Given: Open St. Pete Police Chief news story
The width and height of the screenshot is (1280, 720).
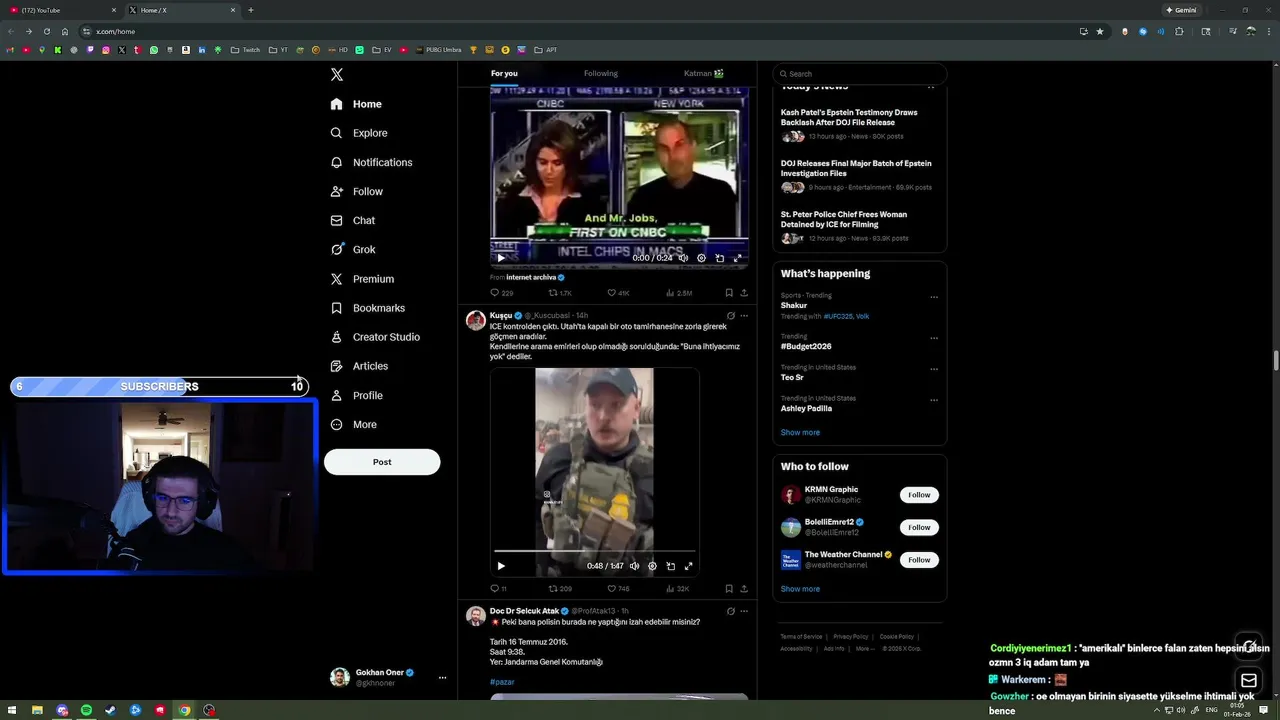Looking at the screenshot, I should pos(844,219).
